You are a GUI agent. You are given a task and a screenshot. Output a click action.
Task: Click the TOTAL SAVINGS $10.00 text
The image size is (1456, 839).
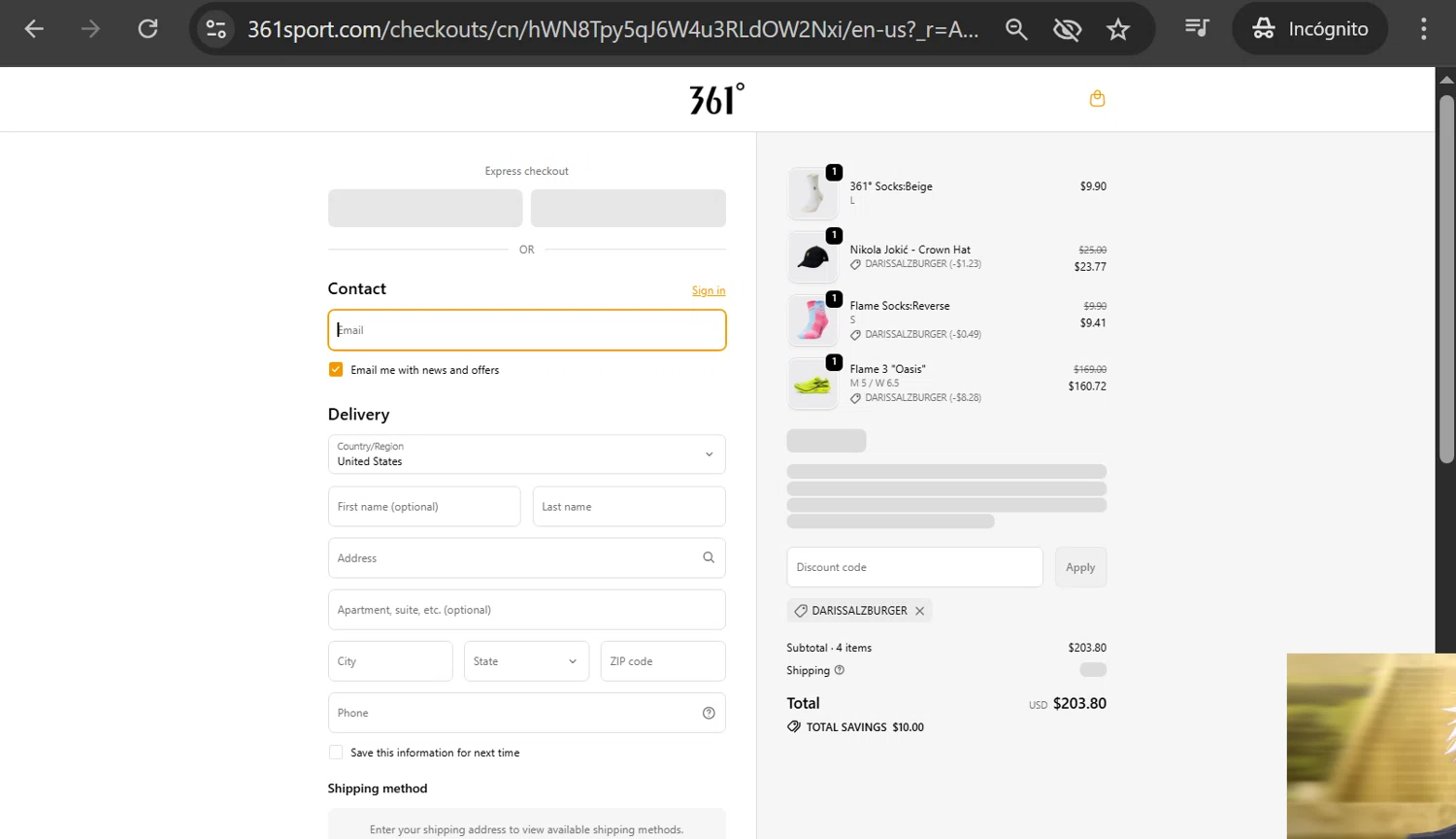click(865, 727)
